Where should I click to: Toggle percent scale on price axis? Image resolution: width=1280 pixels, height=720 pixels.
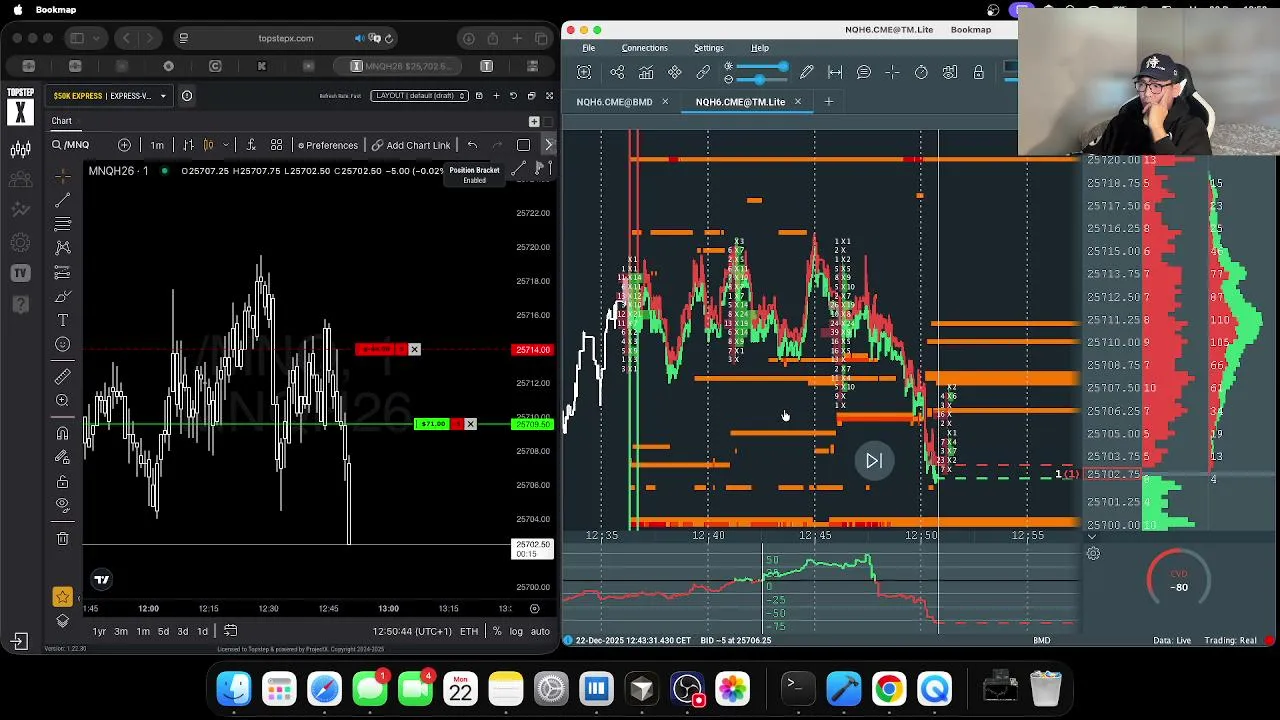coord(497,631)
